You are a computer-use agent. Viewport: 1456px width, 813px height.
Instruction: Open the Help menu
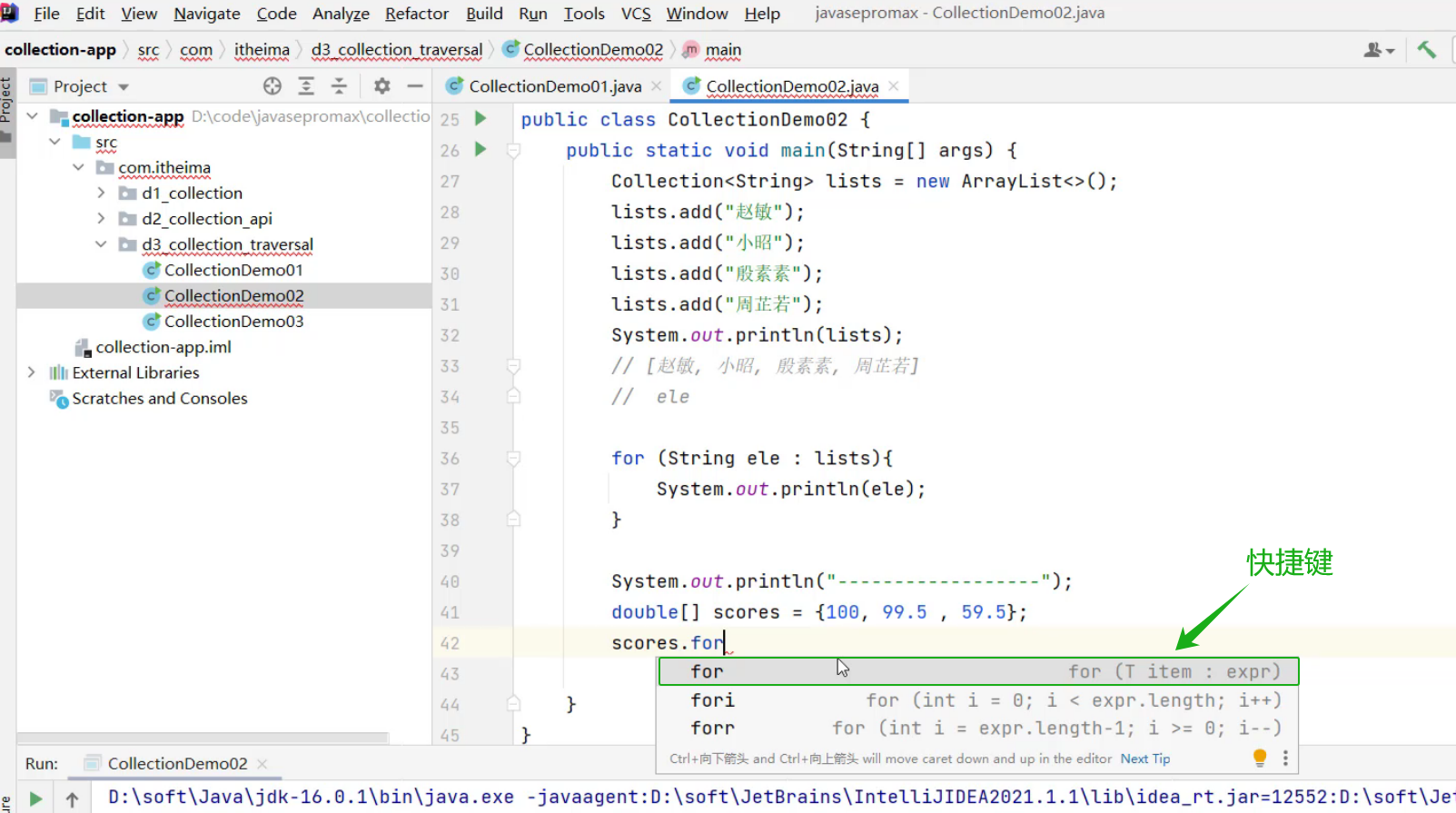tap(762, 14)
